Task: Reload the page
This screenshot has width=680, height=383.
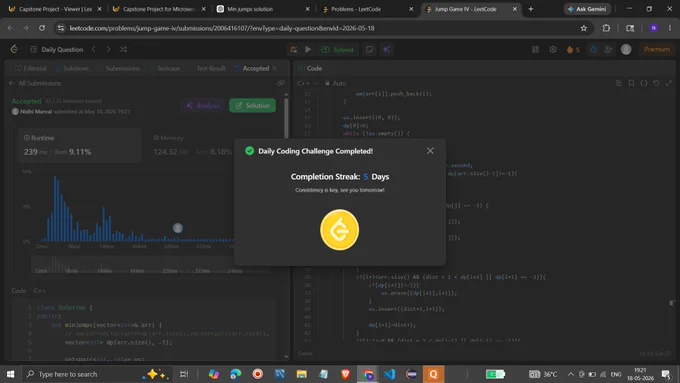Action: coord(42,28)
